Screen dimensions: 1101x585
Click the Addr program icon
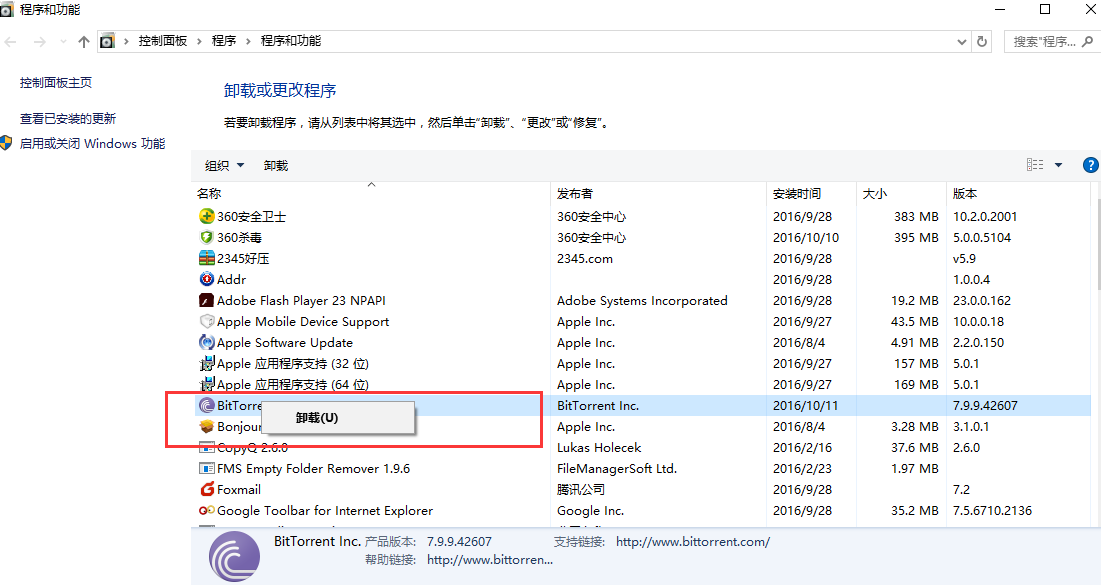tap(206, 280)
